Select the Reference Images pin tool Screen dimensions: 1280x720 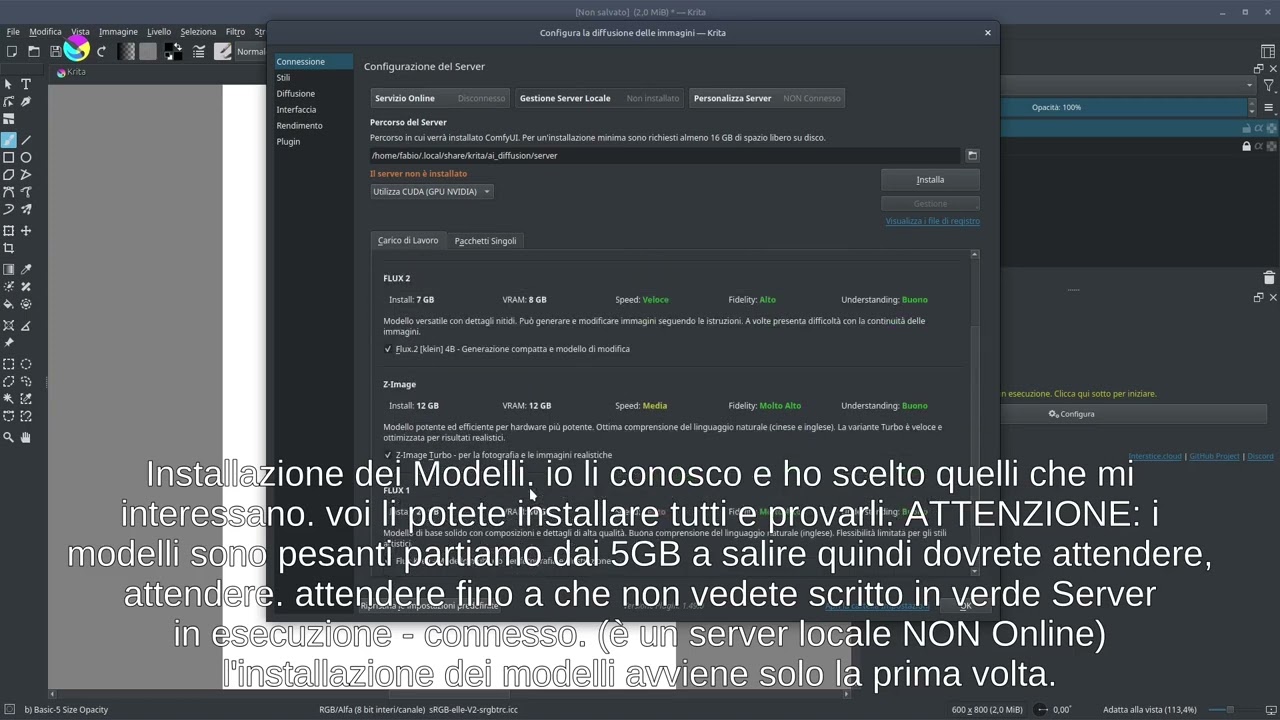(9, 343)
